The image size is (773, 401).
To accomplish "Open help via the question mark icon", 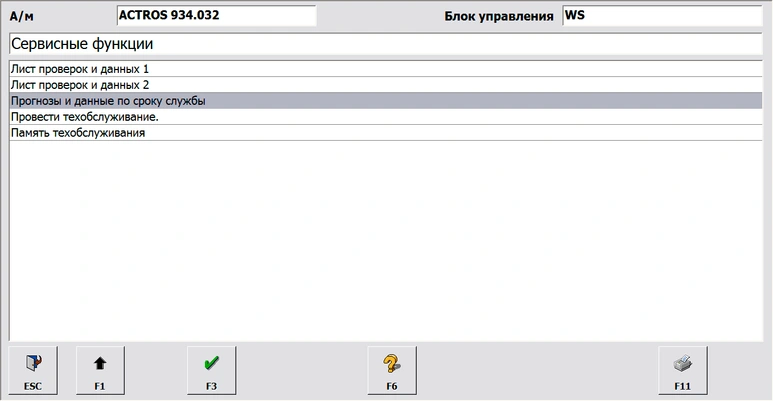I will pos(391,364).
